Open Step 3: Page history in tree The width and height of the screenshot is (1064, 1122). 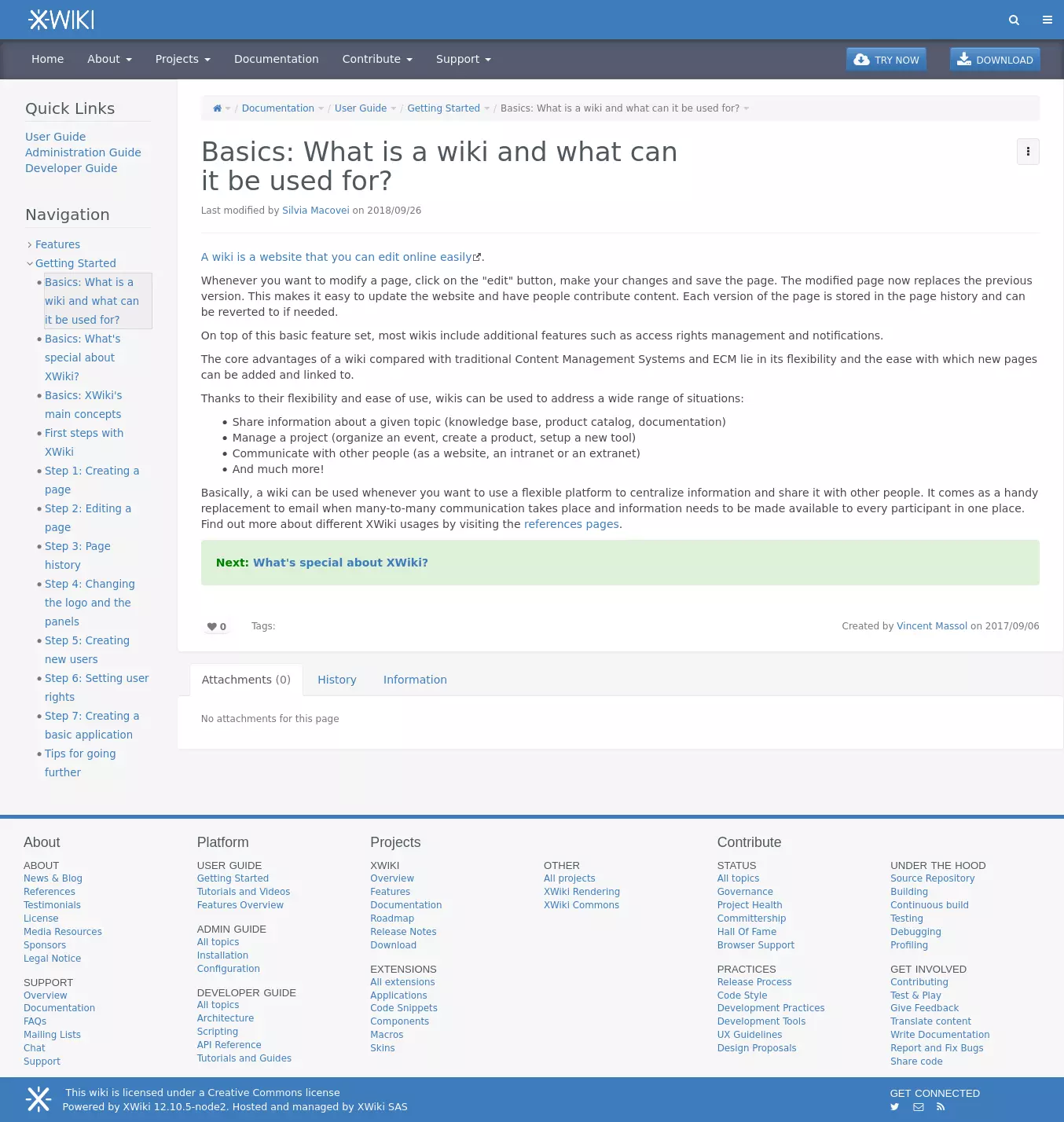coord(78,555)
